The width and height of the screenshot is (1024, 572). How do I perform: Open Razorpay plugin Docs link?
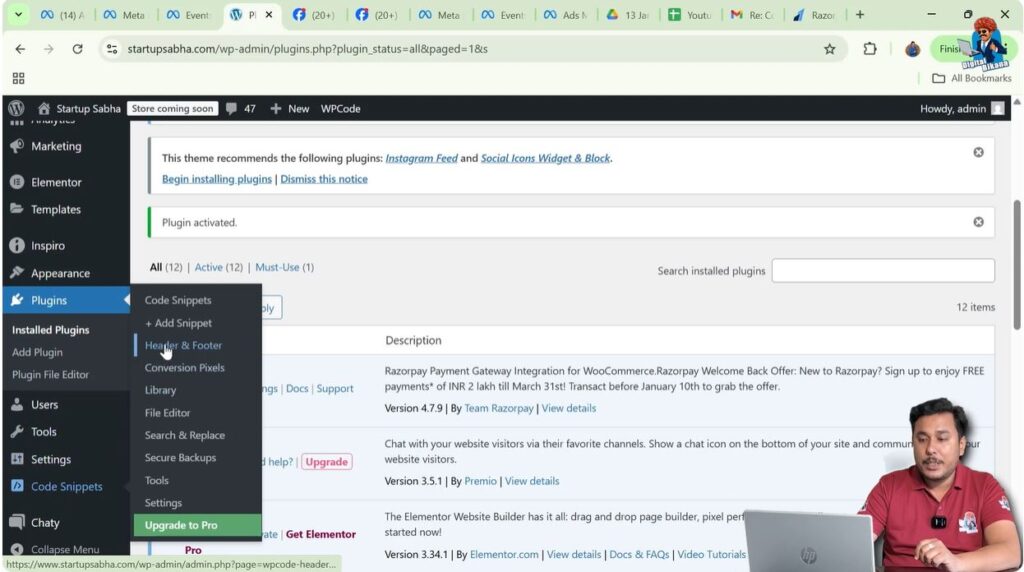297,389
